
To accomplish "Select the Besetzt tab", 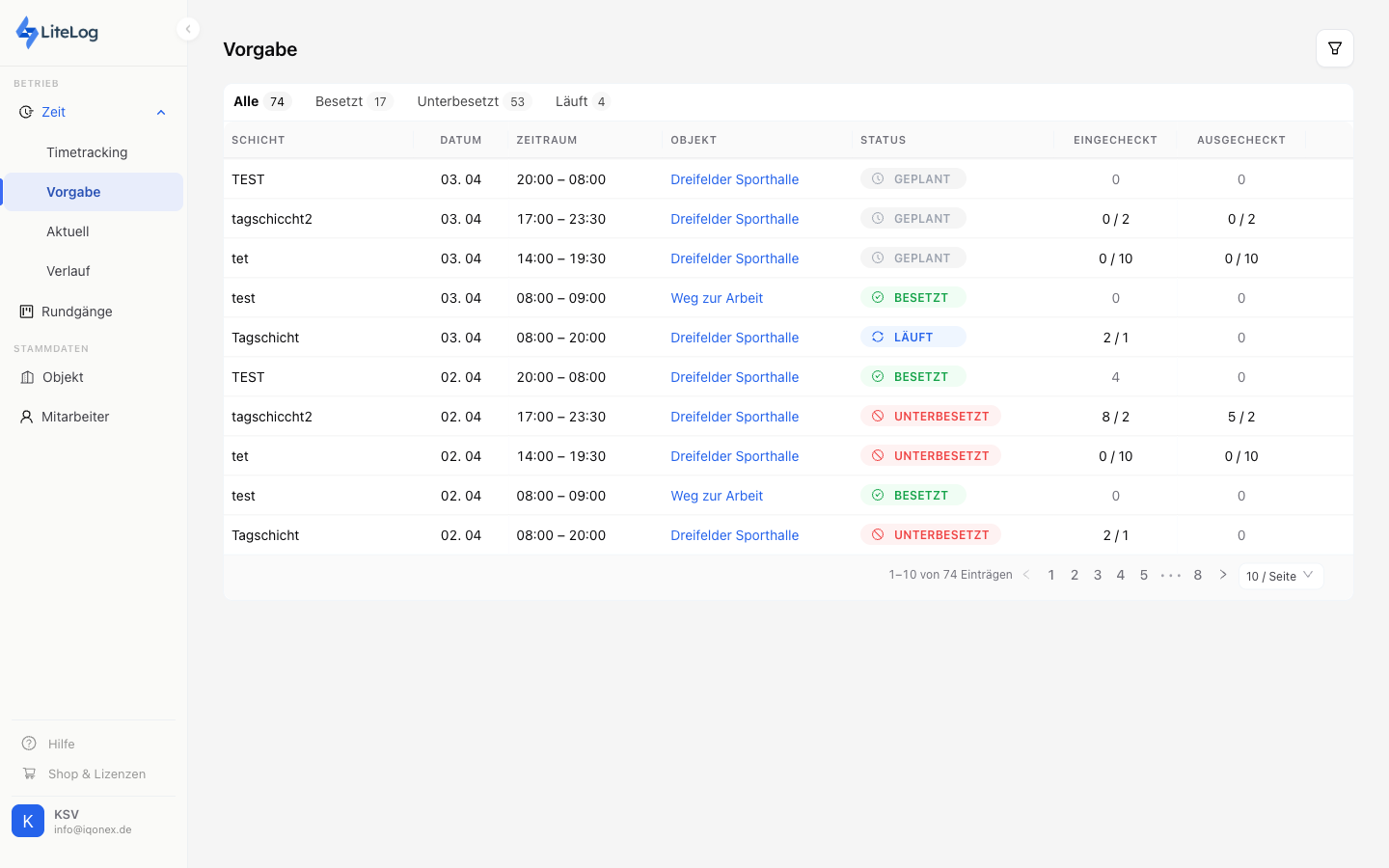I will click(352, 101).
